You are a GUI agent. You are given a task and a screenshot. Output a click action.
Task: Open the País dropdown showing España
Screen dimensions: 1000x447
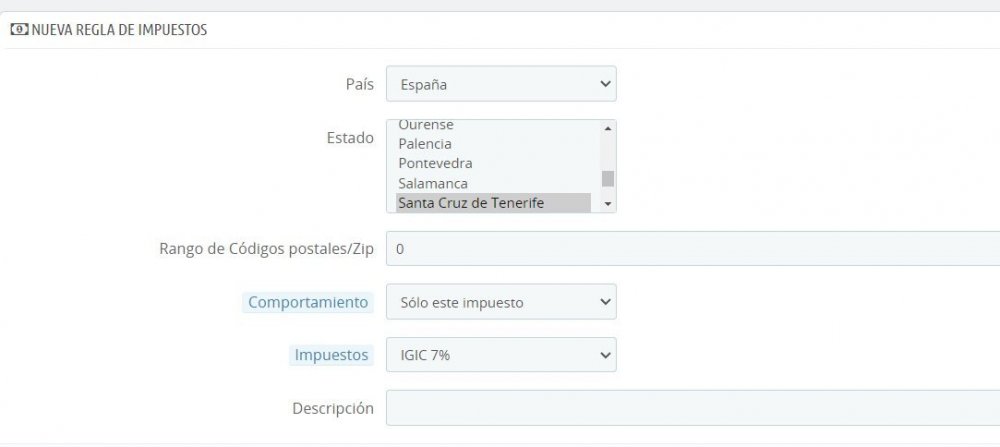[501, 84]
